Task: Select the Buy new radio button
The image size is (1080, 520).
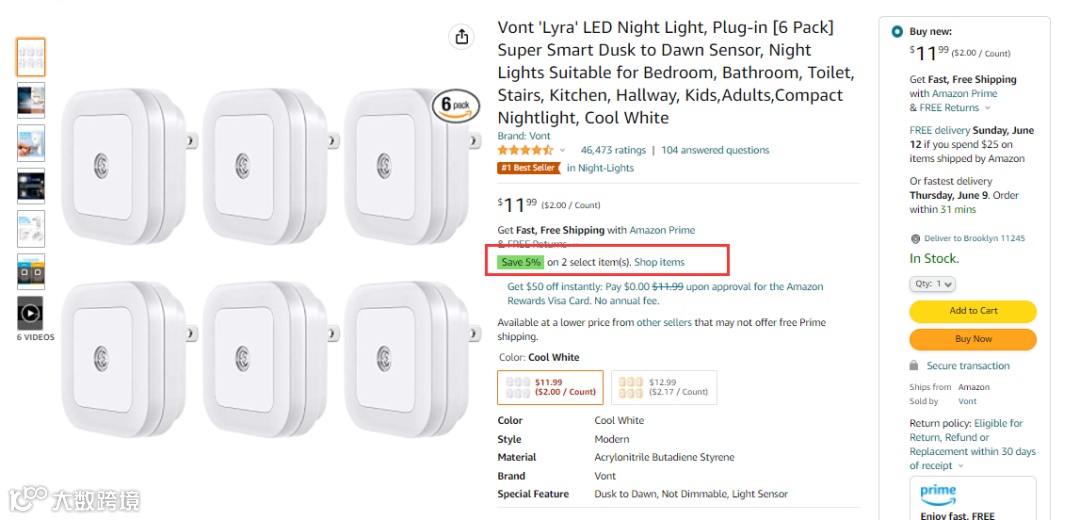Action: 897,32
